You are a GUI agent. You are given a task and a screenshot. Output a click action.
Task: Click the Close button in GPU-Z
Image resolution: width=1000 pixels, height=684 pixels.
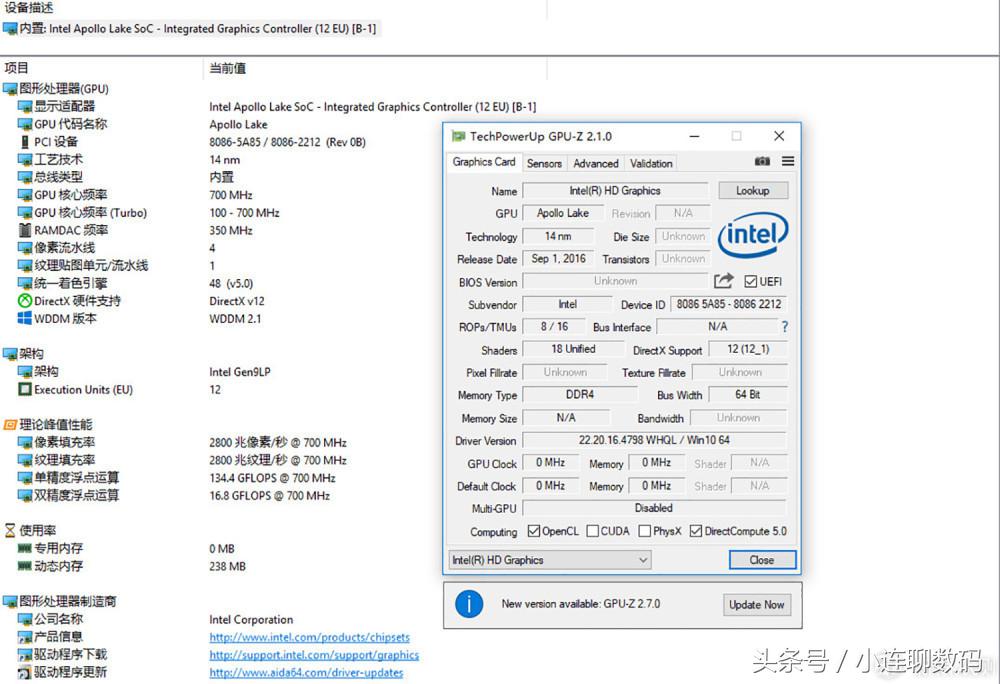click(762, 560)
